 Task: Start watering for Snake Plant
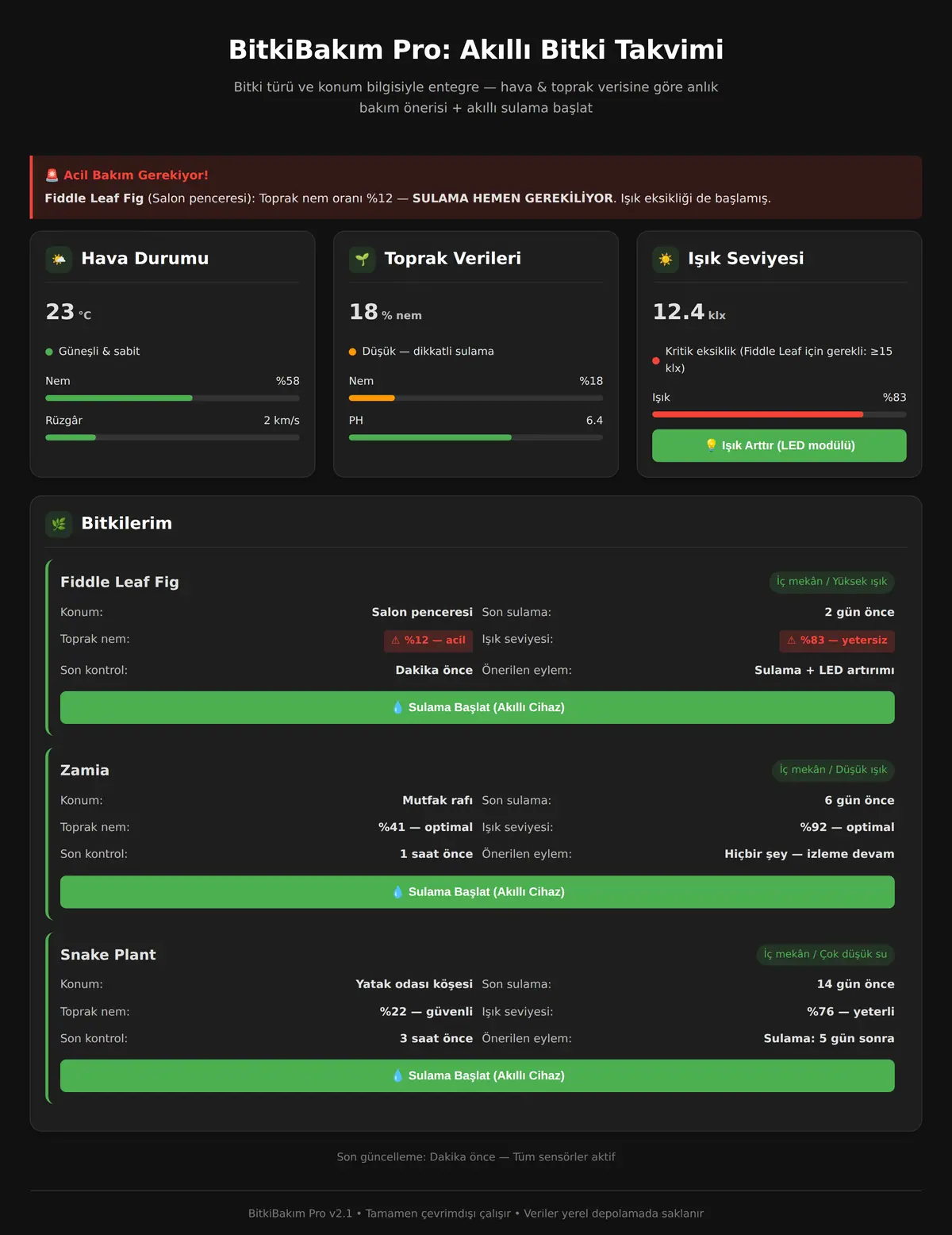tap(478, 1075)
